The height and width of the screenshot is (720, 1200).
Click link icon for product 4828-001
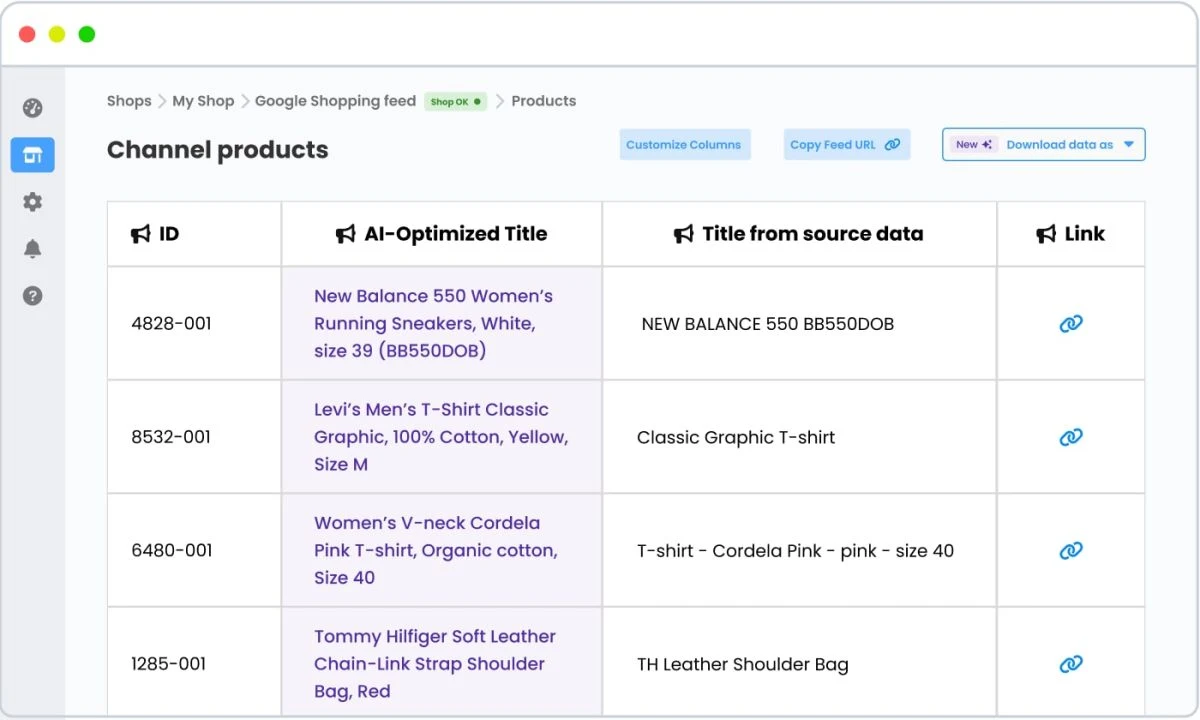tap(1071, 323)
